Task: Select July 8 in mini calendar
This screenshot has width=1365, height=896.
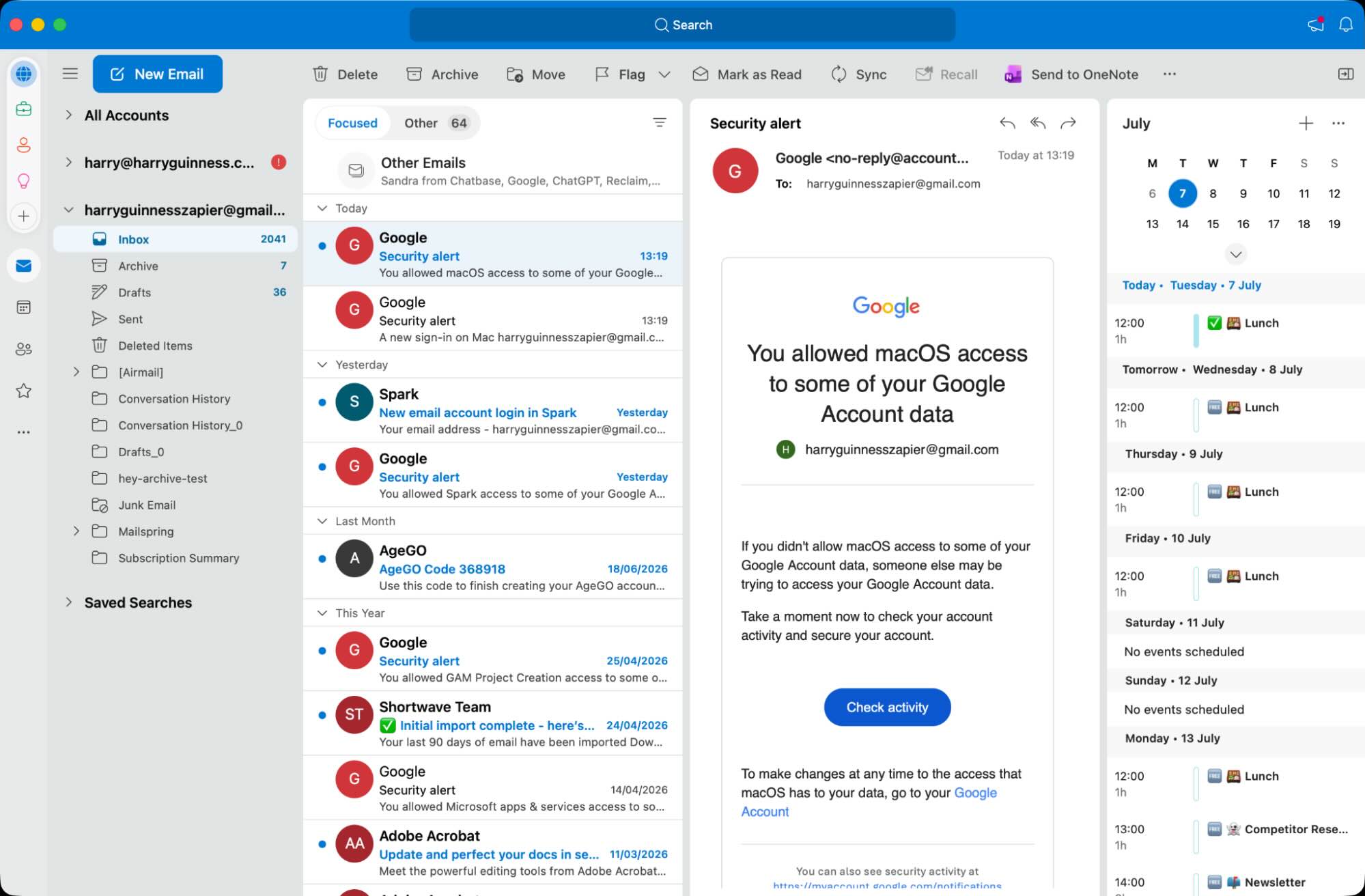Action: 1213,194
